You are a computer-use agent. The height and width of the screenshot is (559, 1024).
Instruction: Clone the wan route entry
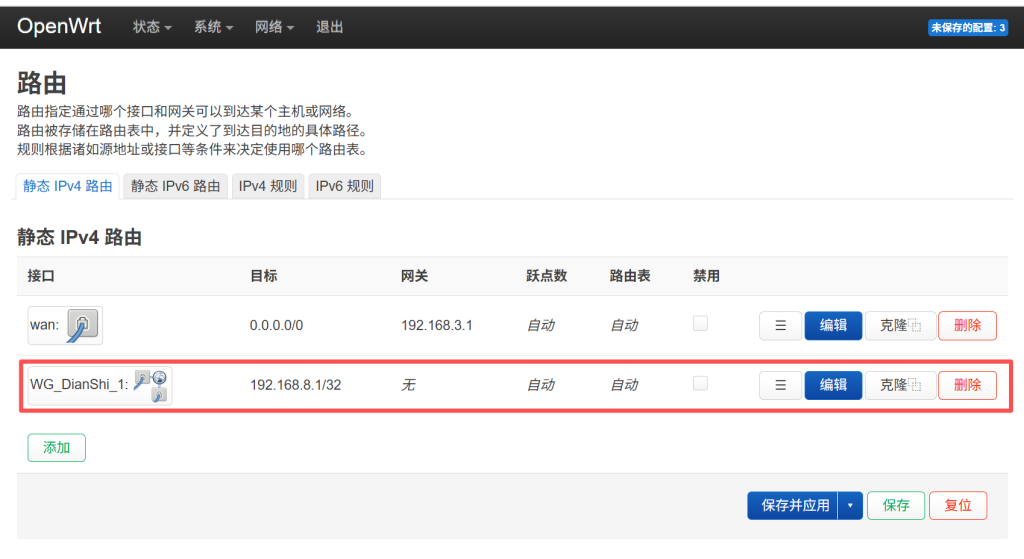coord(900,325)
